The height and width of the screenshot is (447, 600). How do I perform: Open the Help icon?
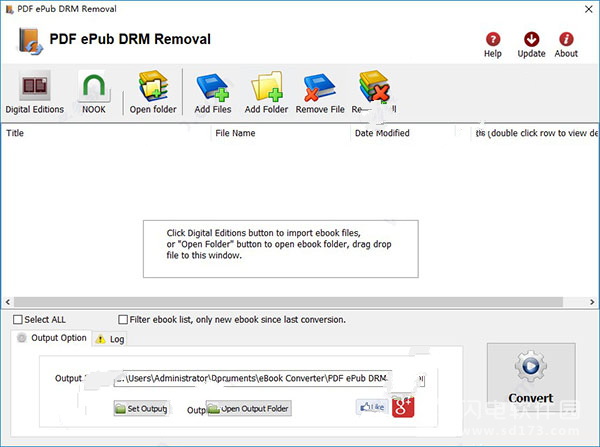493,44
